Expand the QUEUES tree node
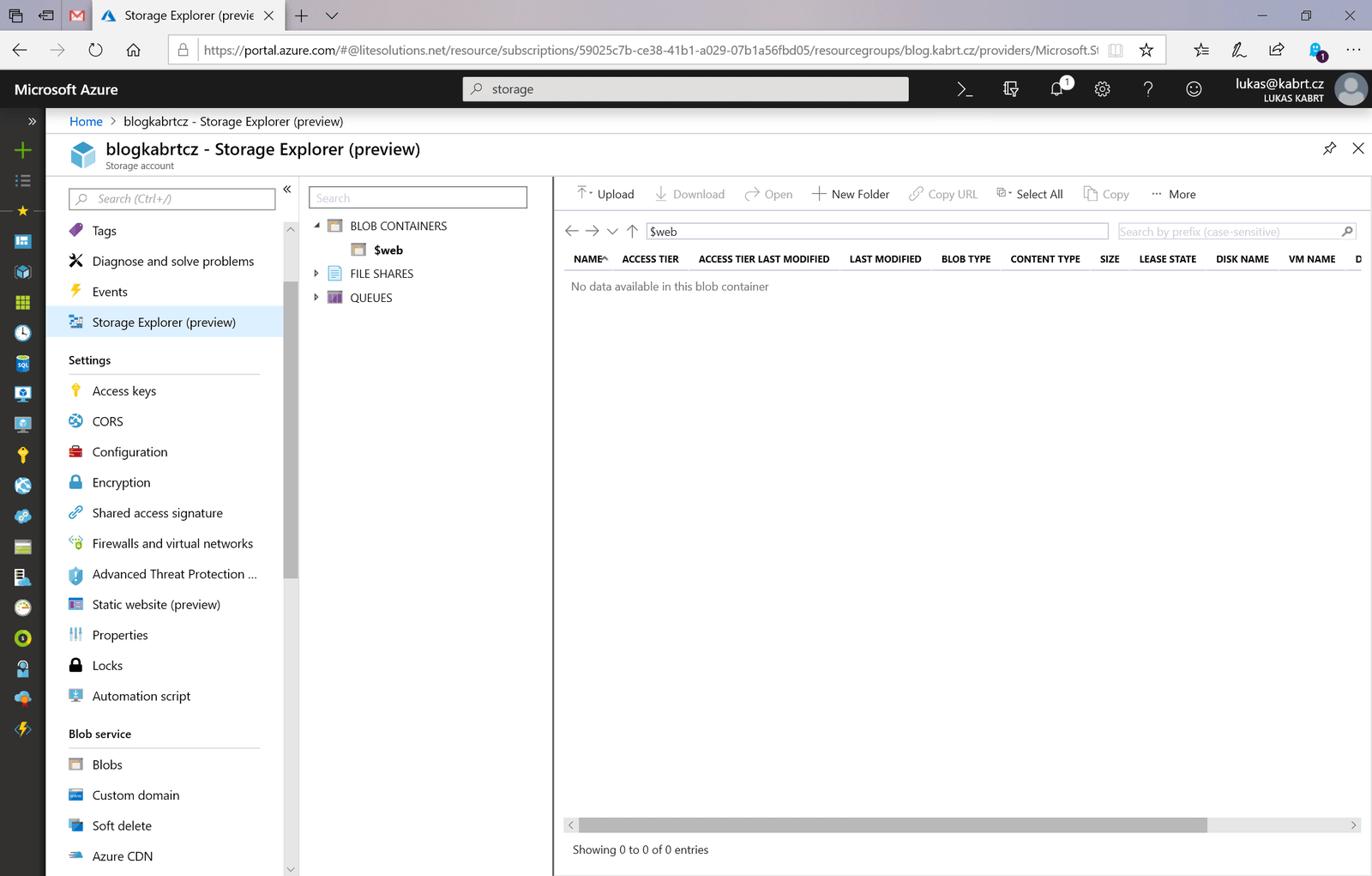 [x=316, y=298]
